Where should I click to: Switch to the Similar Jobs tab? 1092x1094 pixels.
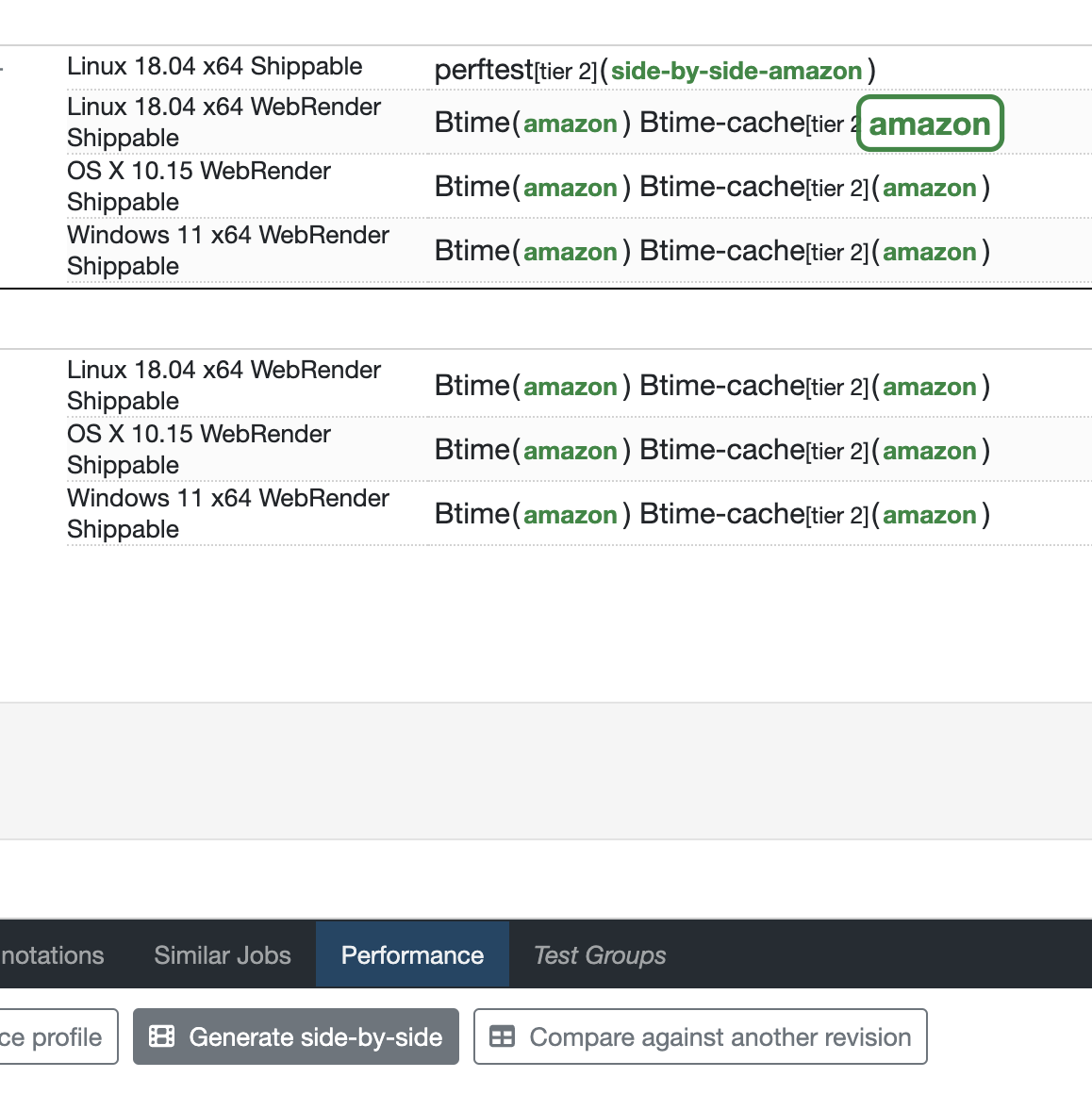tap(223, 955)
